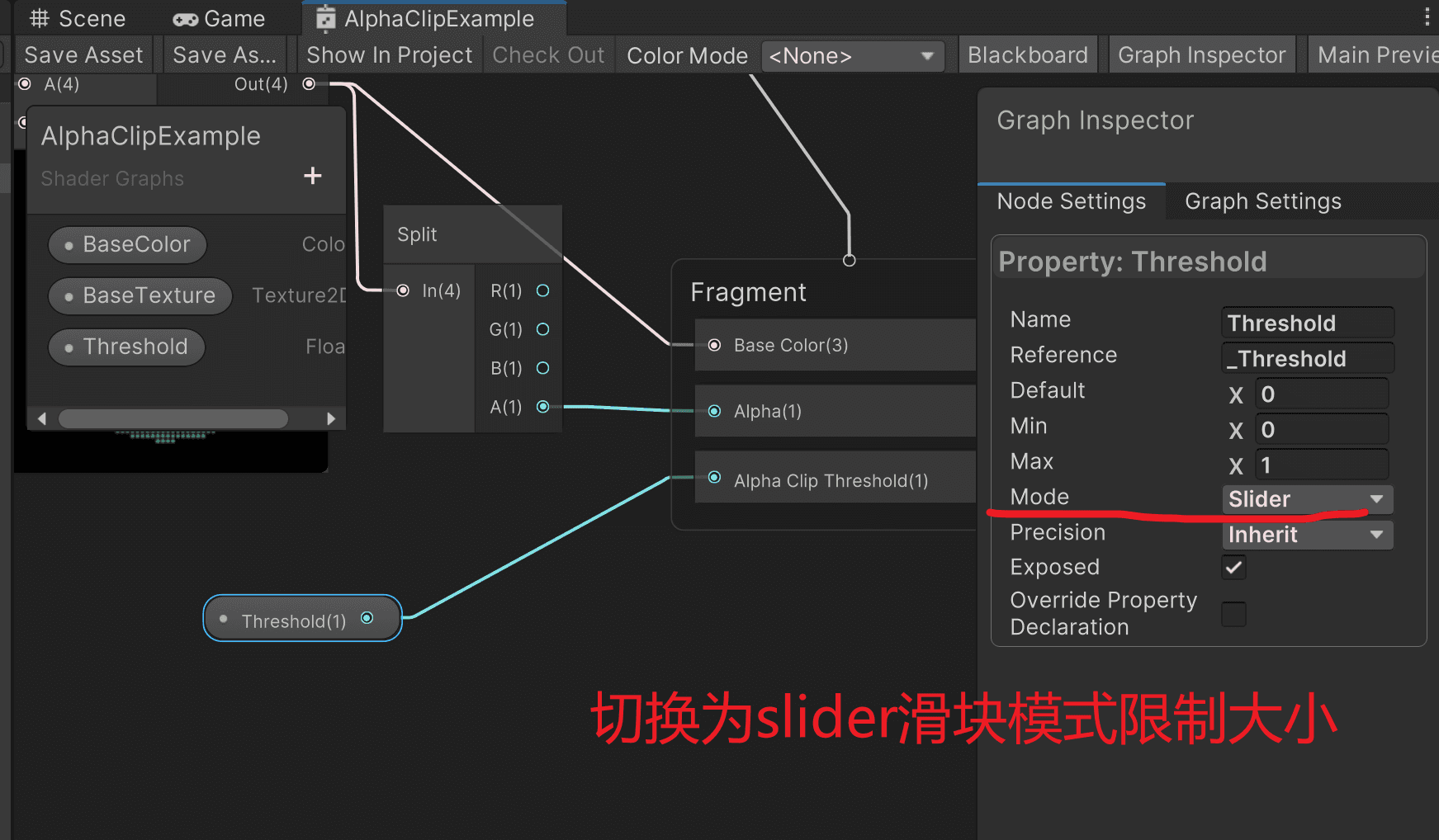Click the blackboard scroll right arrow

pyautogui.click(x=331, y=418)
